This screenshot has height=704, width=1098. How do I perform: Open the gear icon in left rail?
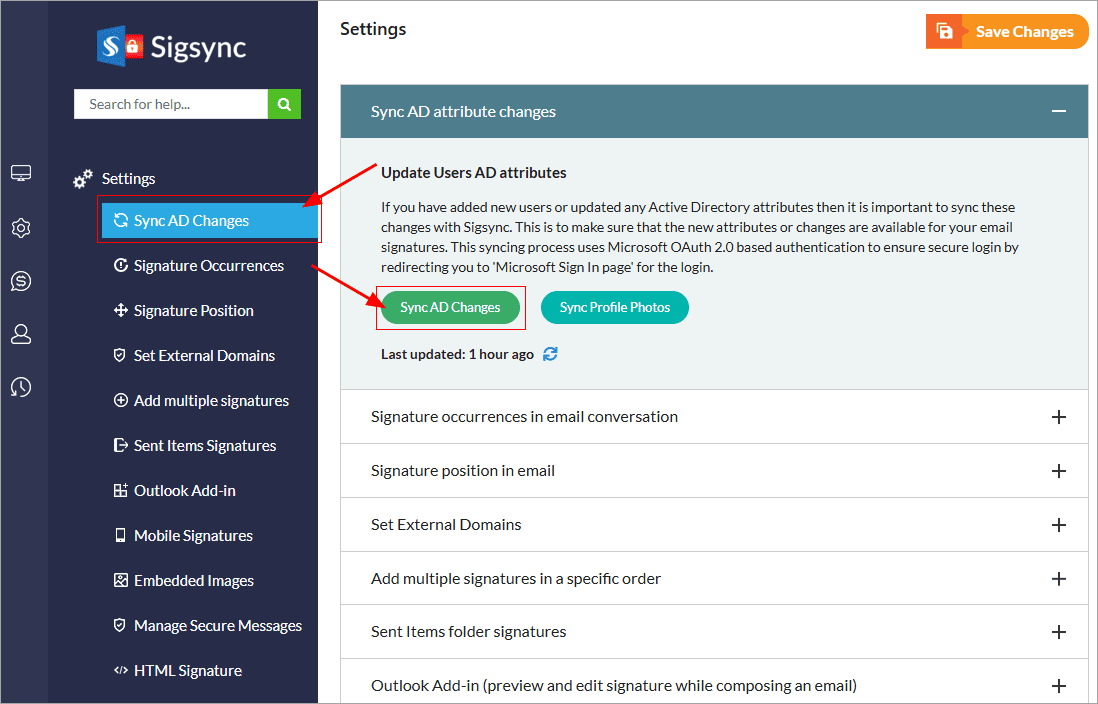(x=21, y=228)
